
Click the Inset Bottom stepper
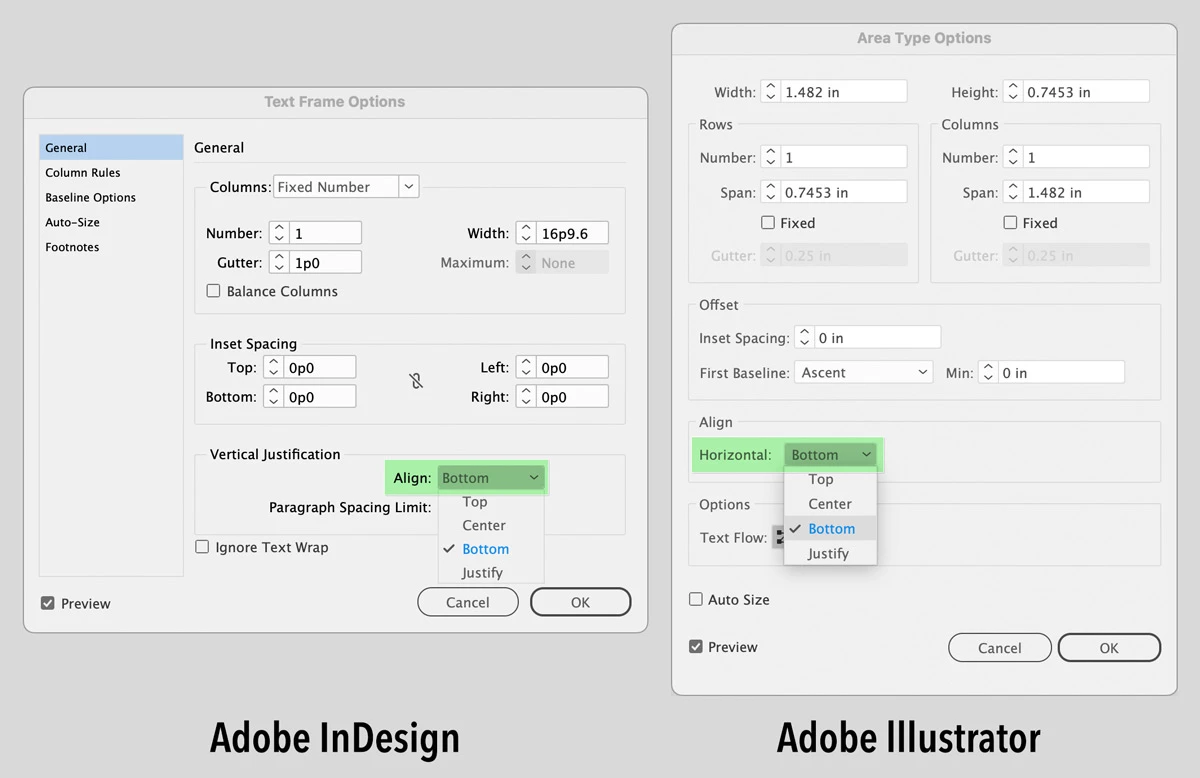[x=273, y=397]
